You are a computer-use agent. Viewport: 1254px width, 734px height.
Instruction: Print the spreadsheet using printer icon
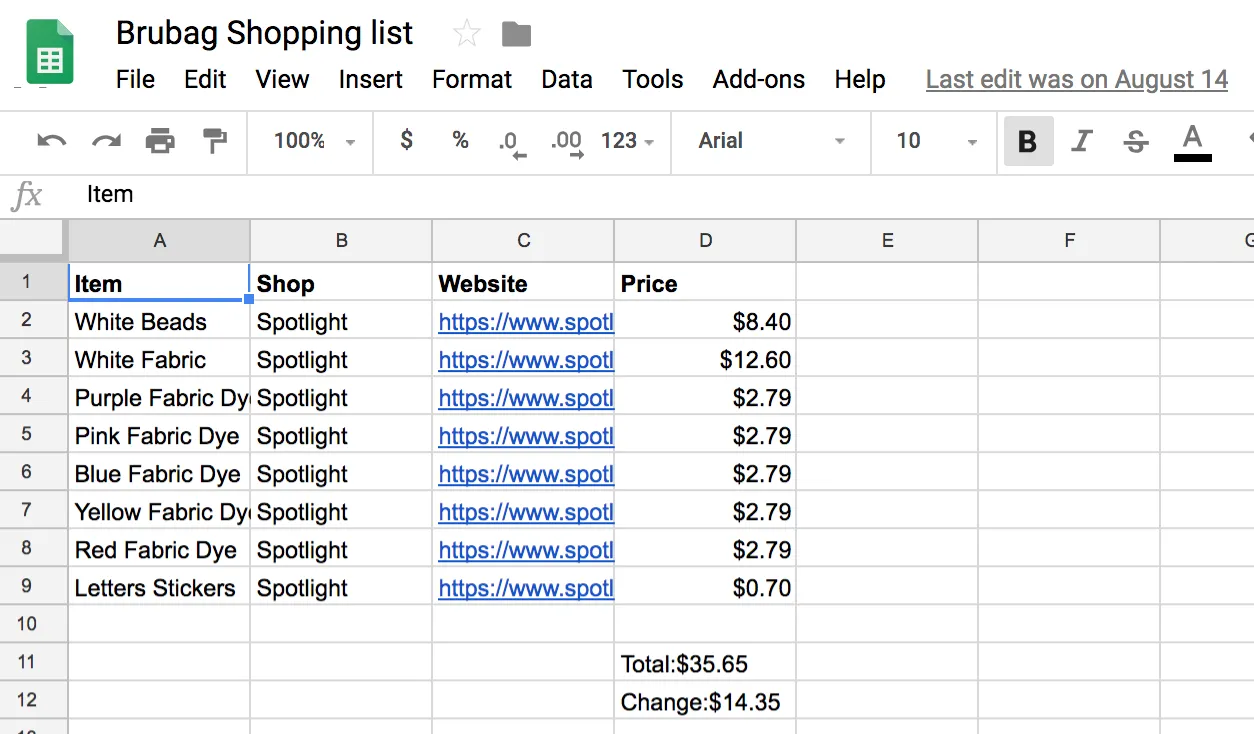click(160, 141)
